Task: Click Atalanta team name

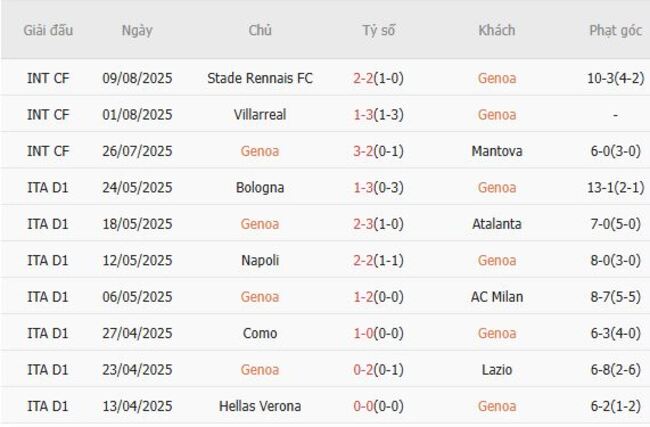Action: click(496, 224)
